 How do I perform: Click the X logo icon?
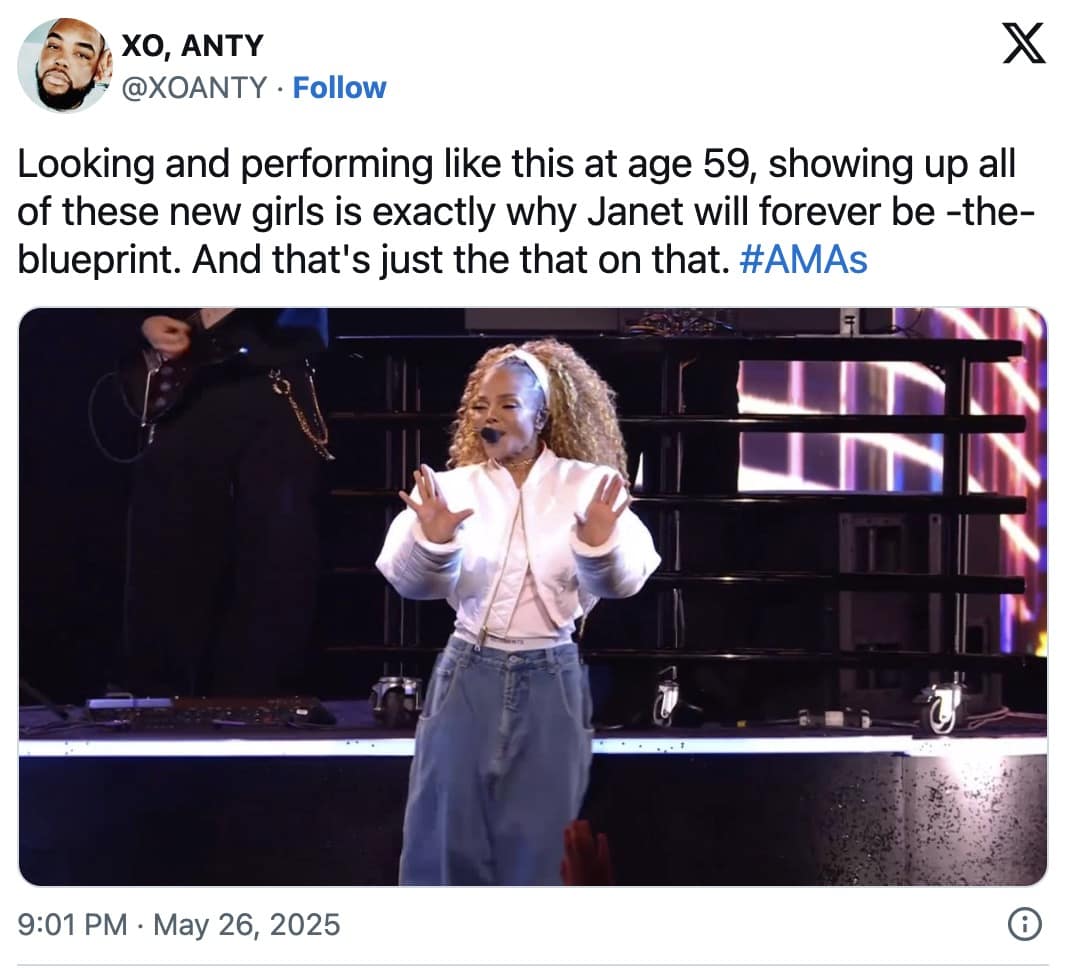pos(1022,45)
